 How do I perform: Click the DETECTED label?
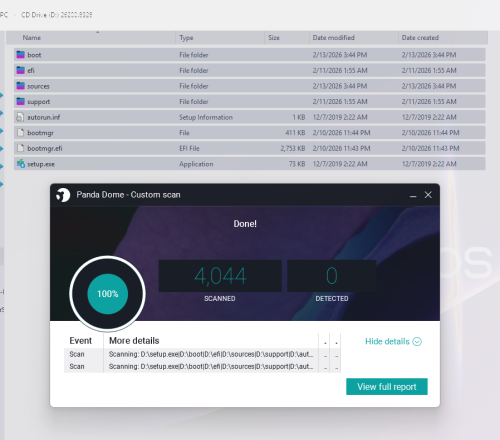coord(332,298)
